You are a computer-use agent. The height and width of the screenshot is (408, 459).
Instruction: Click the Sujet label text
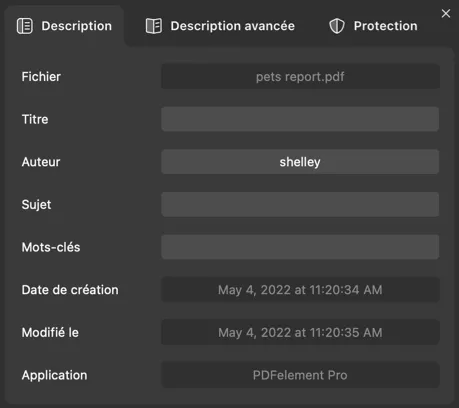37,205
